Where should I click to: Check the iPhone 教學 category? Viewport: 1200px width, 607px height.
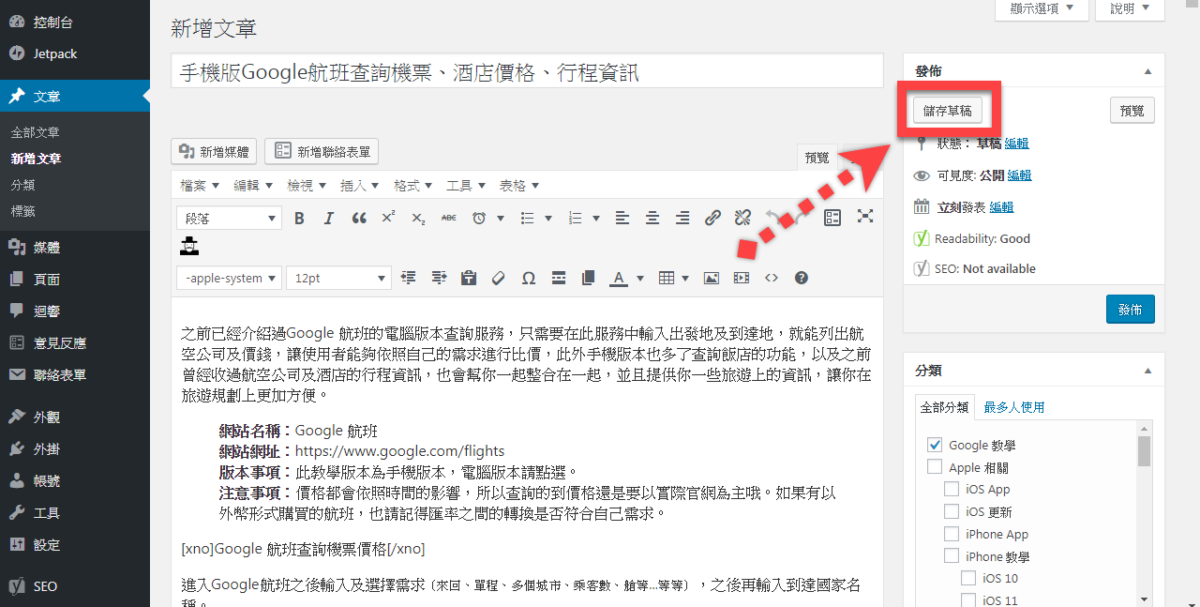(952, 556)
